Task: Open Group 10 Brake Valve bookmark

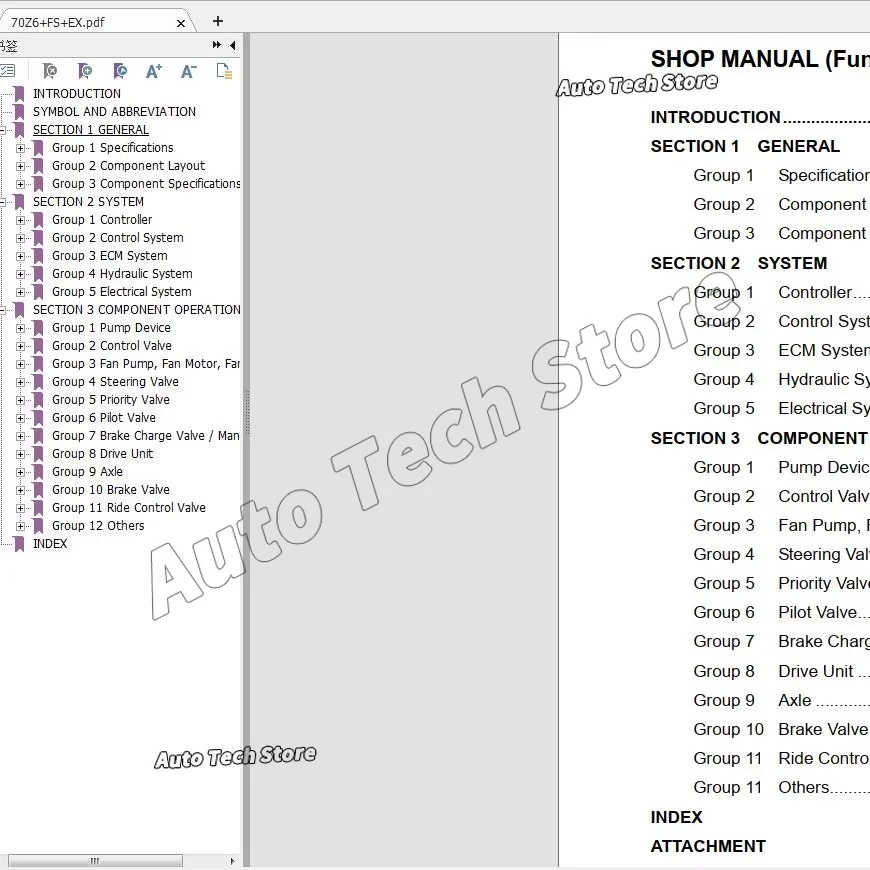Action: [111, 490]
